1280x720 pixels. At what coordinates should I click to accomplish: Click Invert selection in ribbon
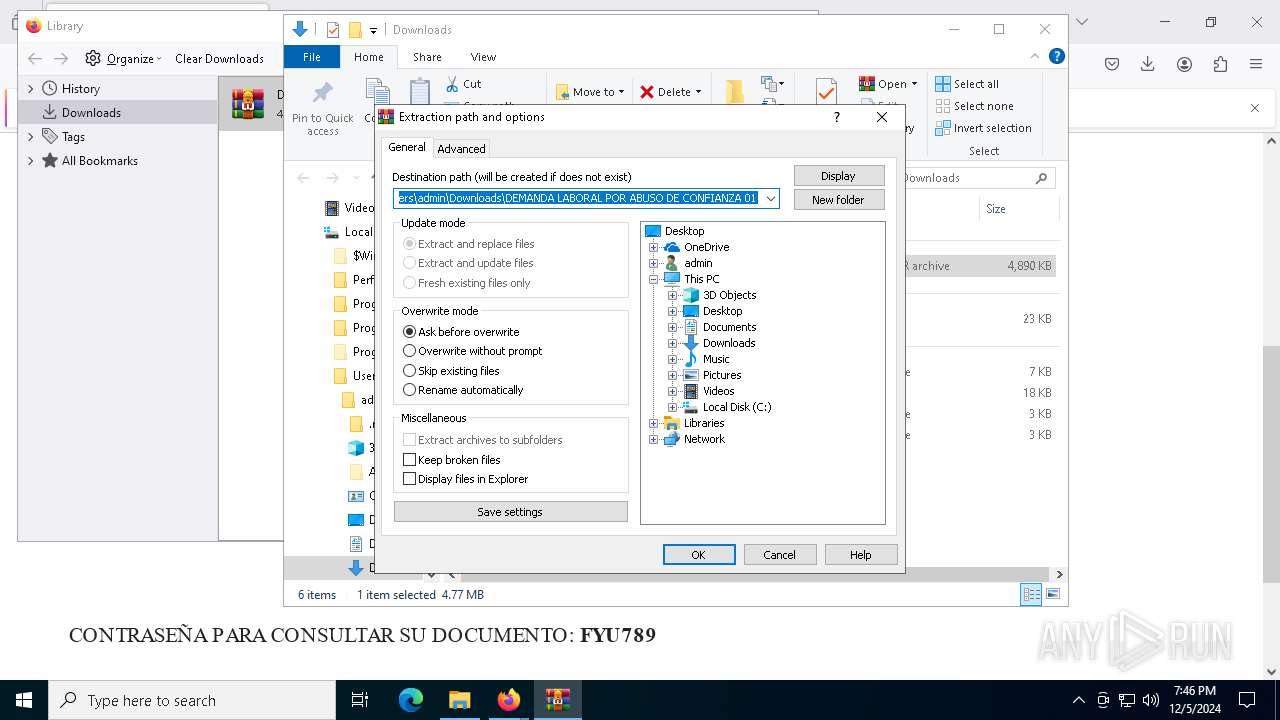pos(983,128)
